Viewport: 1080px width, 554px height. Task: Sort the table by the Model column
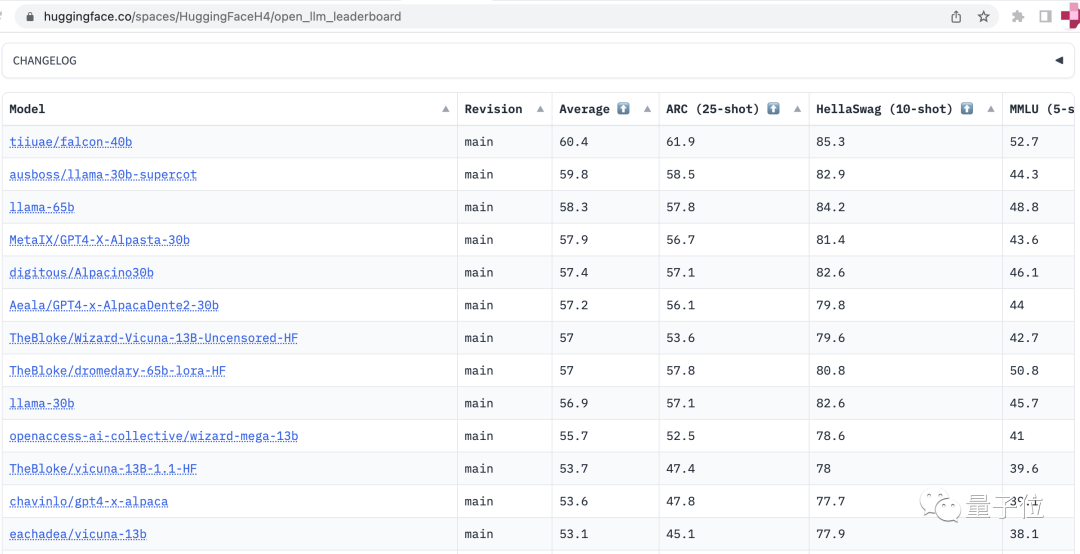coord(446,109)
